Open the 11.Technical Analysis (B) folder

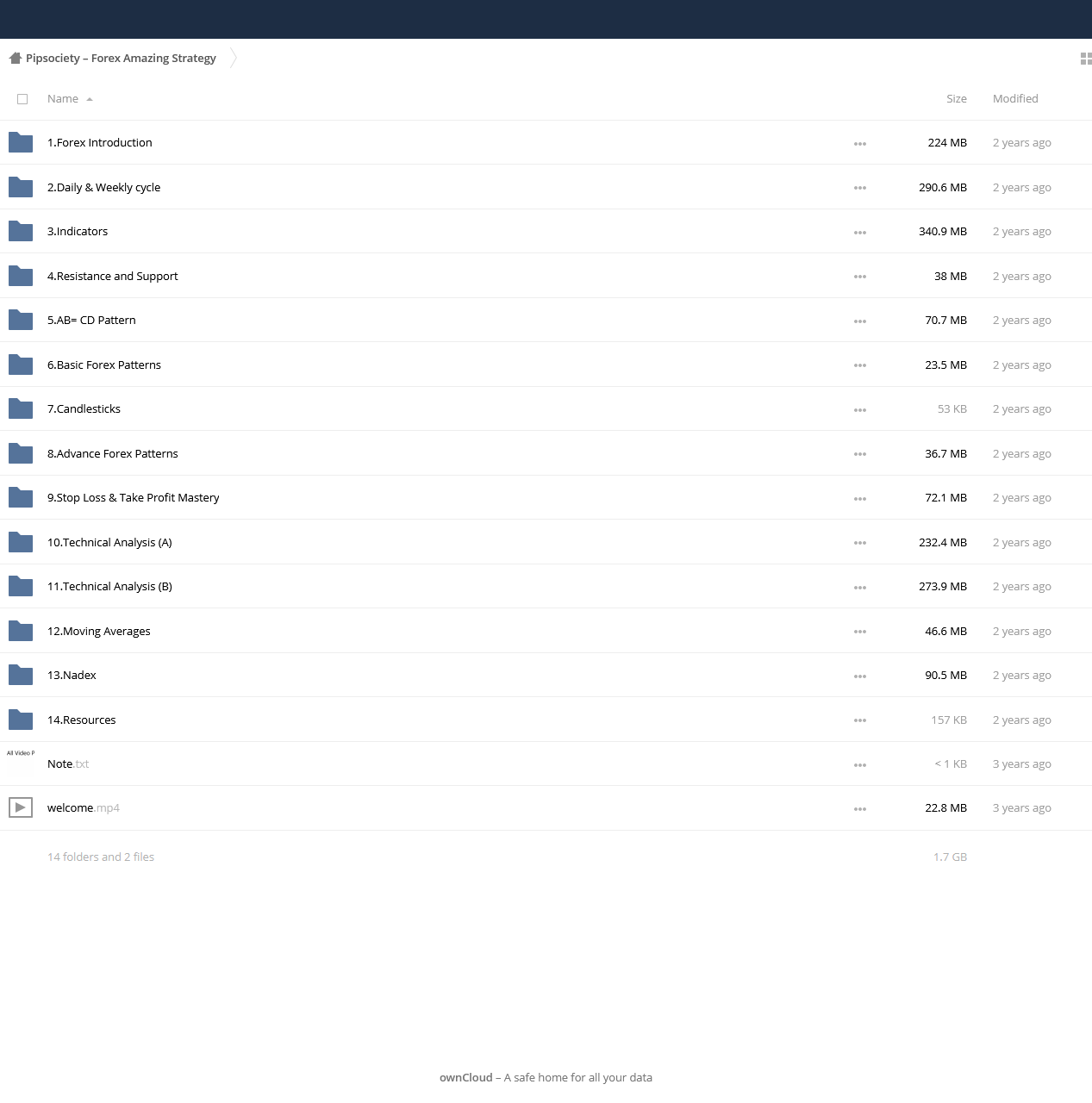click(109, 587)
